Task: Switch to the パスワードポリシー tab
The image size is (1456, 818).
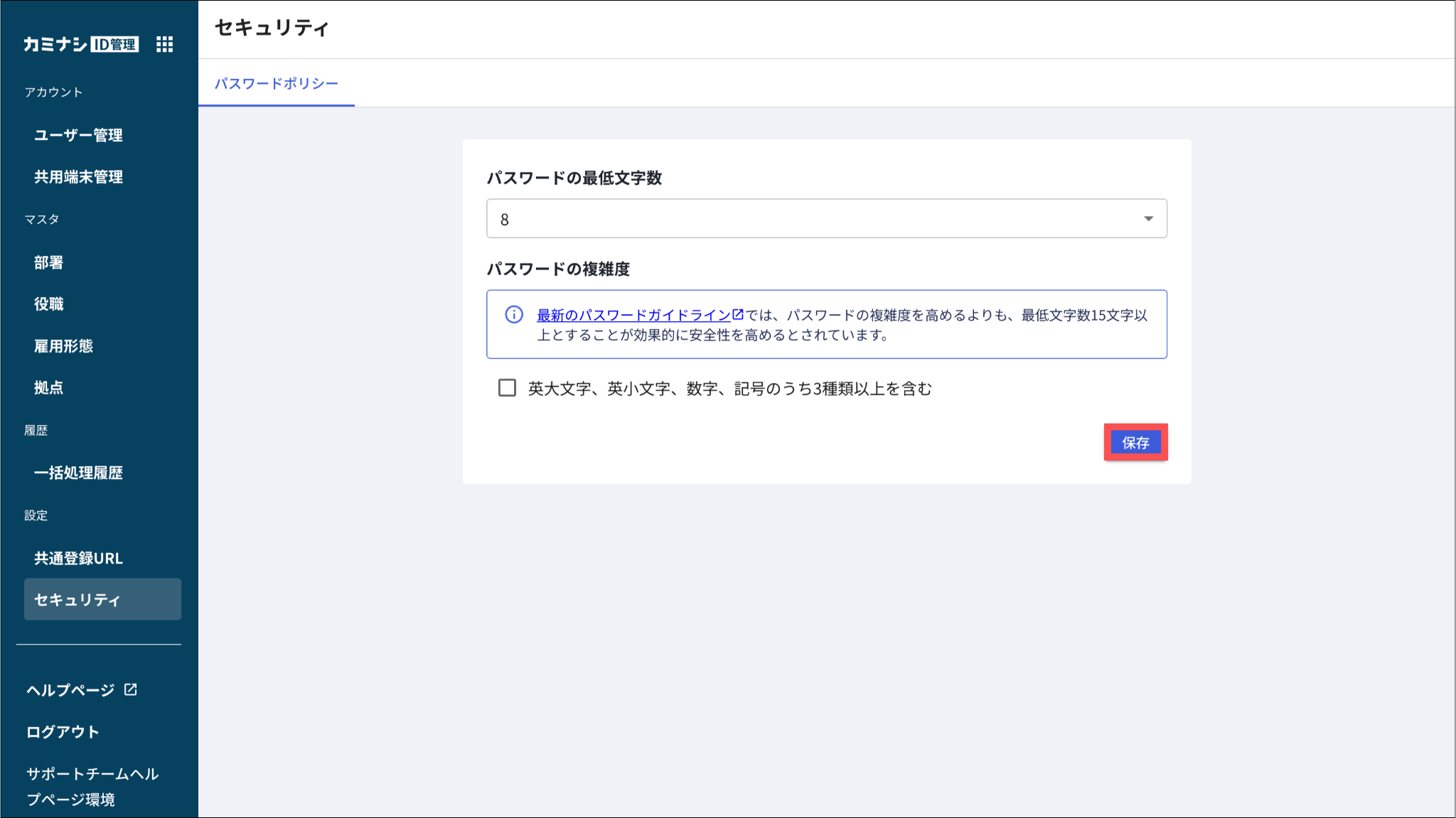Action: coord(277,83)
